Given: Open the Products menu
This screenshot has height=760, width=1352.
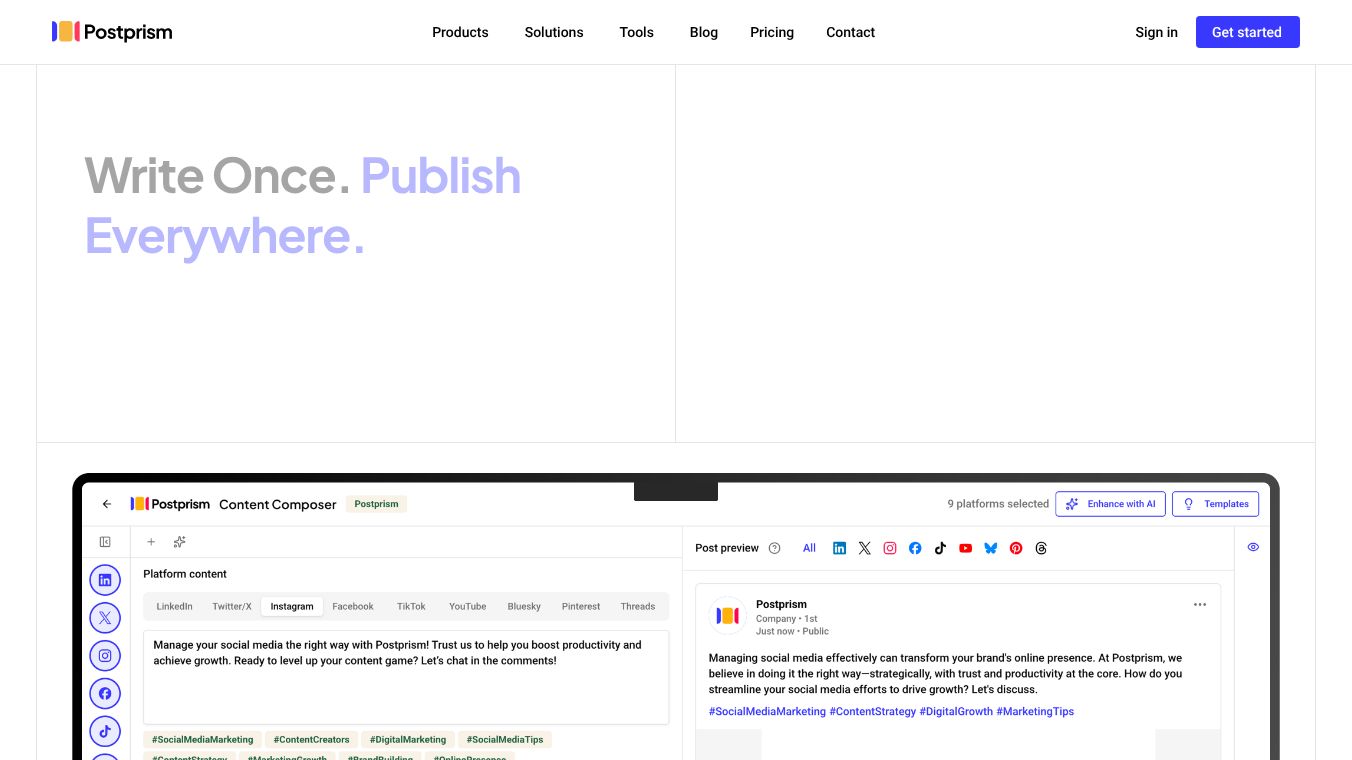Looking at the screenshot, I should coord(460,32).
